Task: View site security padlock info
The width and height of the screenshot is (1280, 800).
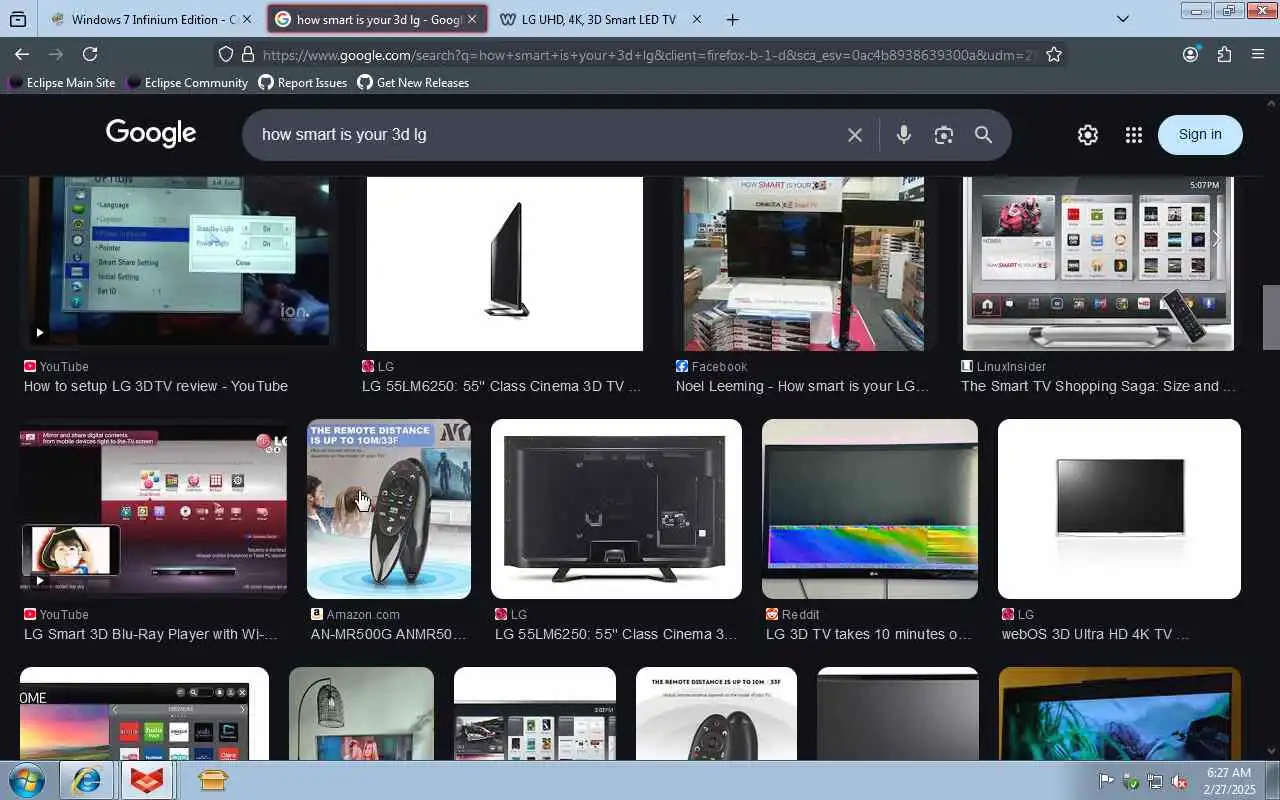Action: (x=248, y=55)
